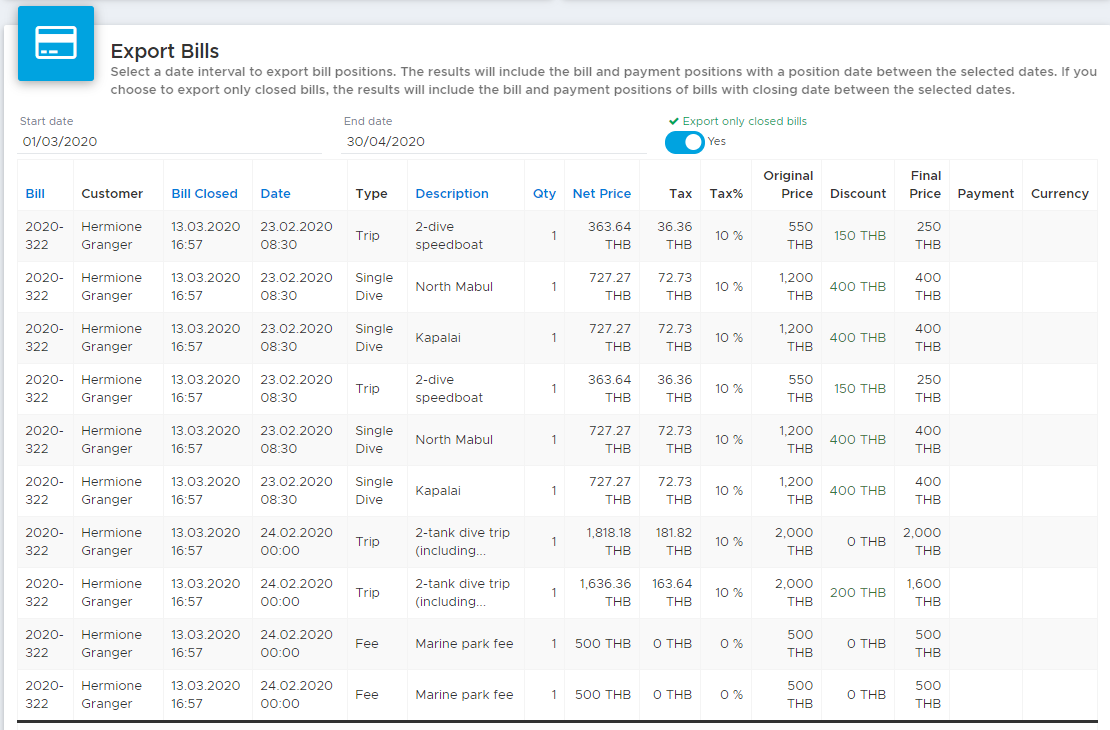Viewport: 1110px width, 730px height.
Task: Click the "Yes" label beside the switch
Action: click(717, 141)
